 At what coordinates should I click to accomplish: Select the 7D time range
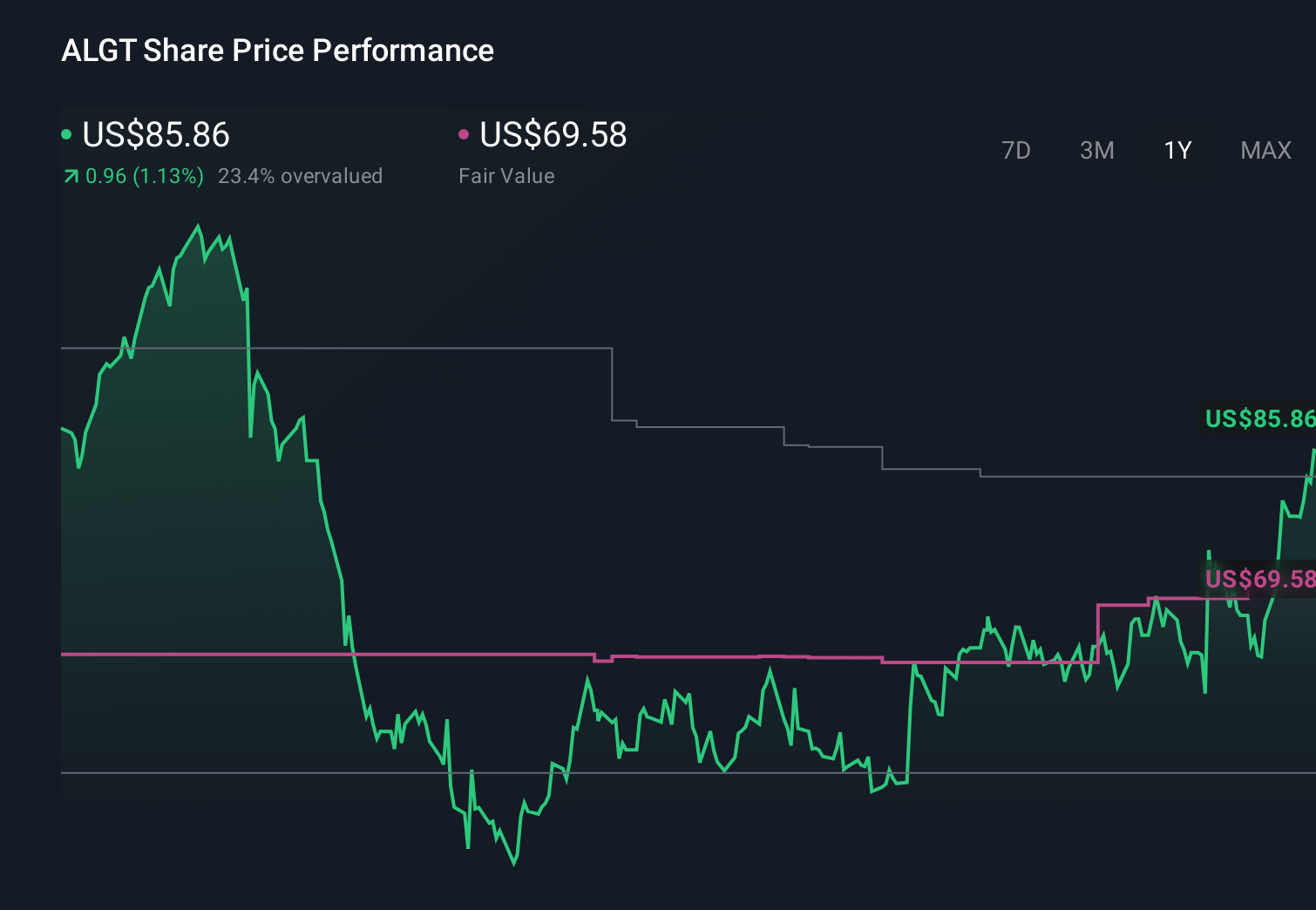pos(1016,150)
